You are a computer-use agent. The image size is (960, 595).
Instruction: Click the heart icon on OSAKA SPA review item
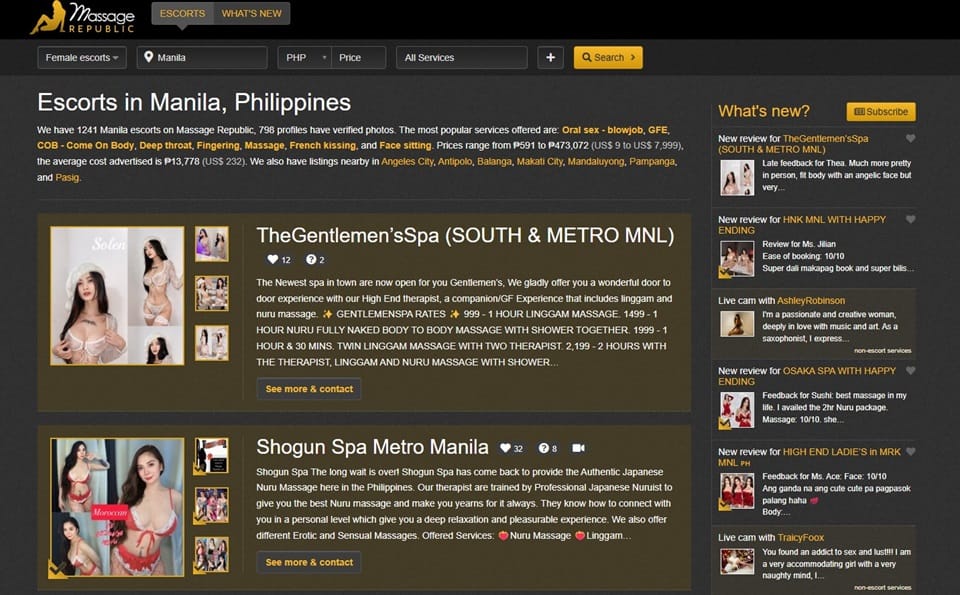(x=910, y=370)
